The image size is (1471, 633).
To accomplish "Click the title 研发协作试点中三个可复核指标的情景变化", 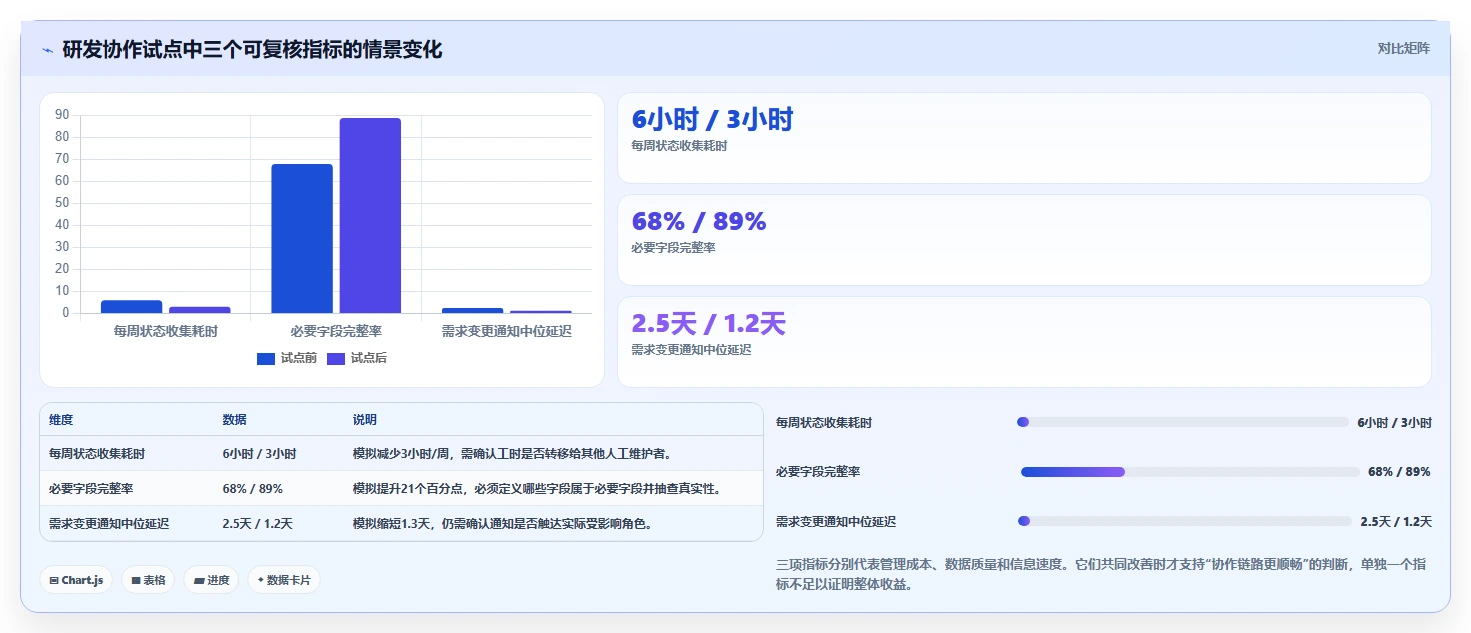I will coord(252,49).
